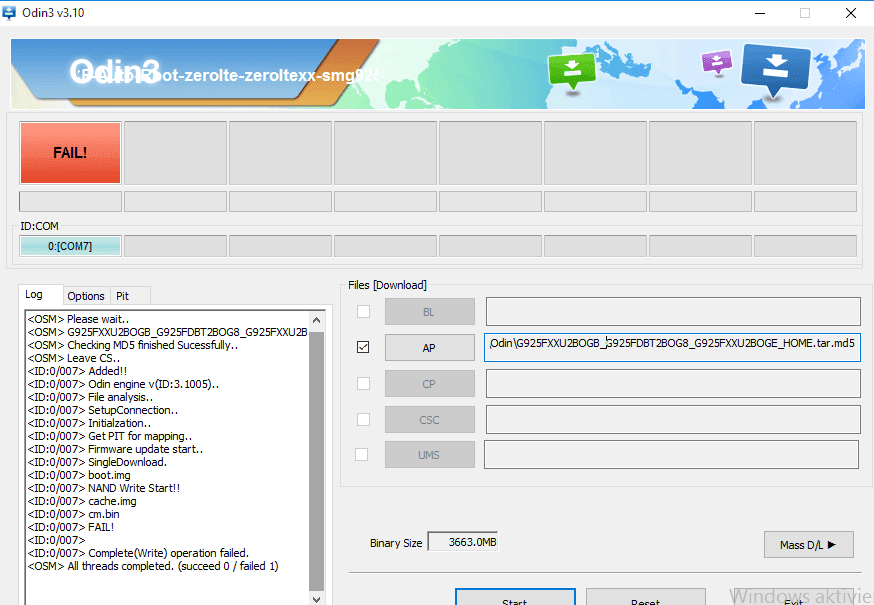The width and height of the screenshot is (874, 605).
Task: Click log line 'Firmware update start..'
Action: coord(115,449)
